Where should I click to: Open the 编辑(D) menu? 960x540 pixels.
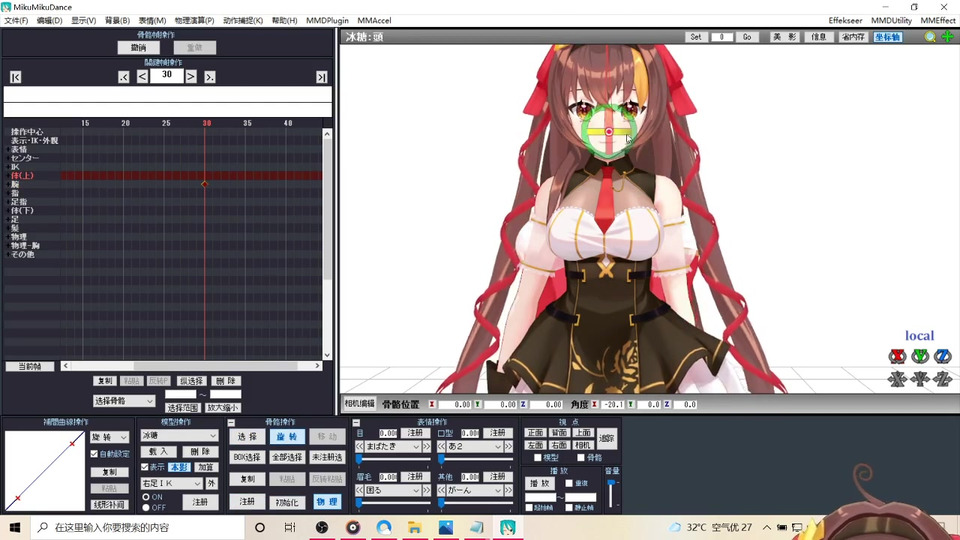click(x=49, y=20)
